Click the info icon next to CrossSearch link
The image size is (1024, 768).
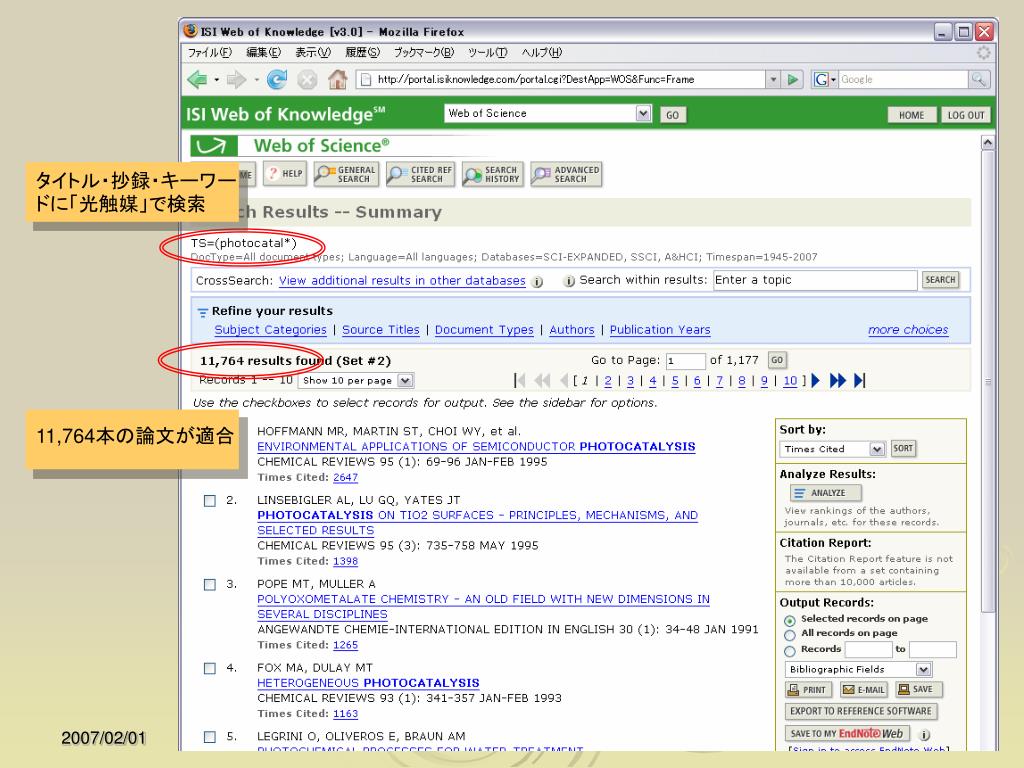pos(537,281)
